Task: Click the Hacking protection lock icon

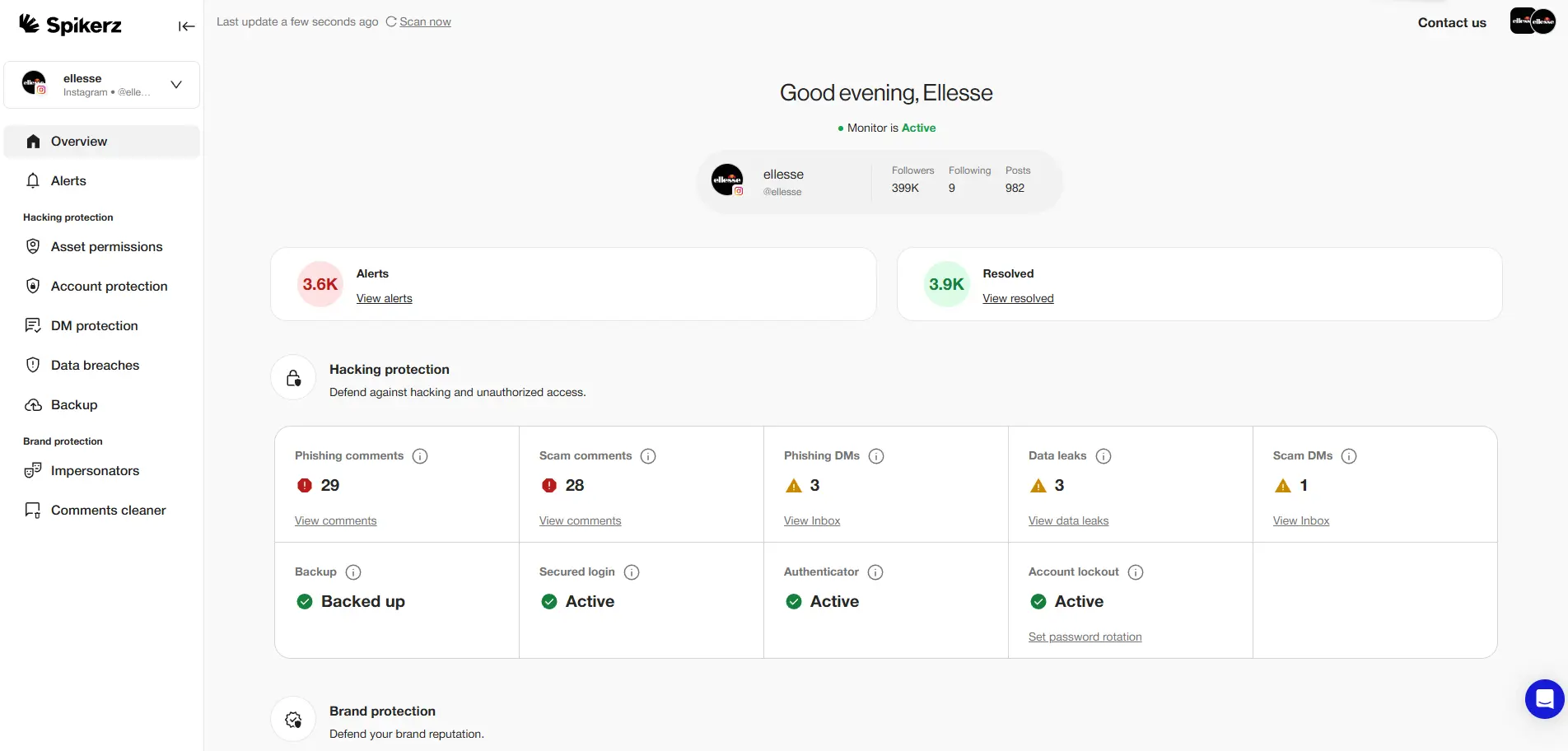Action: coord(293,378)
